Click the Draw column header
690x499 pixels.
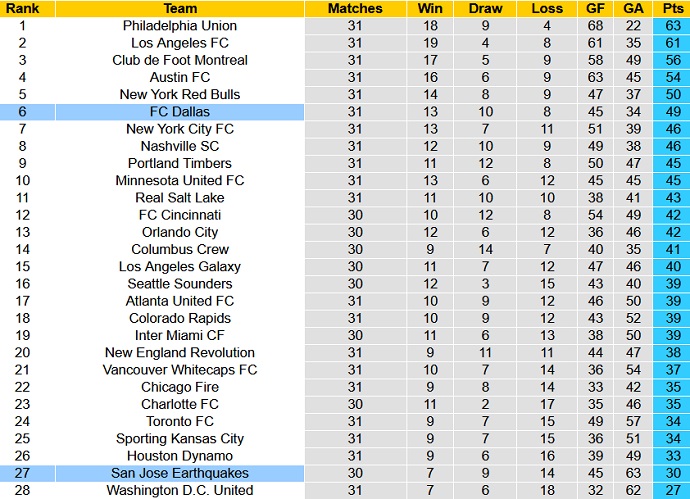485,8
